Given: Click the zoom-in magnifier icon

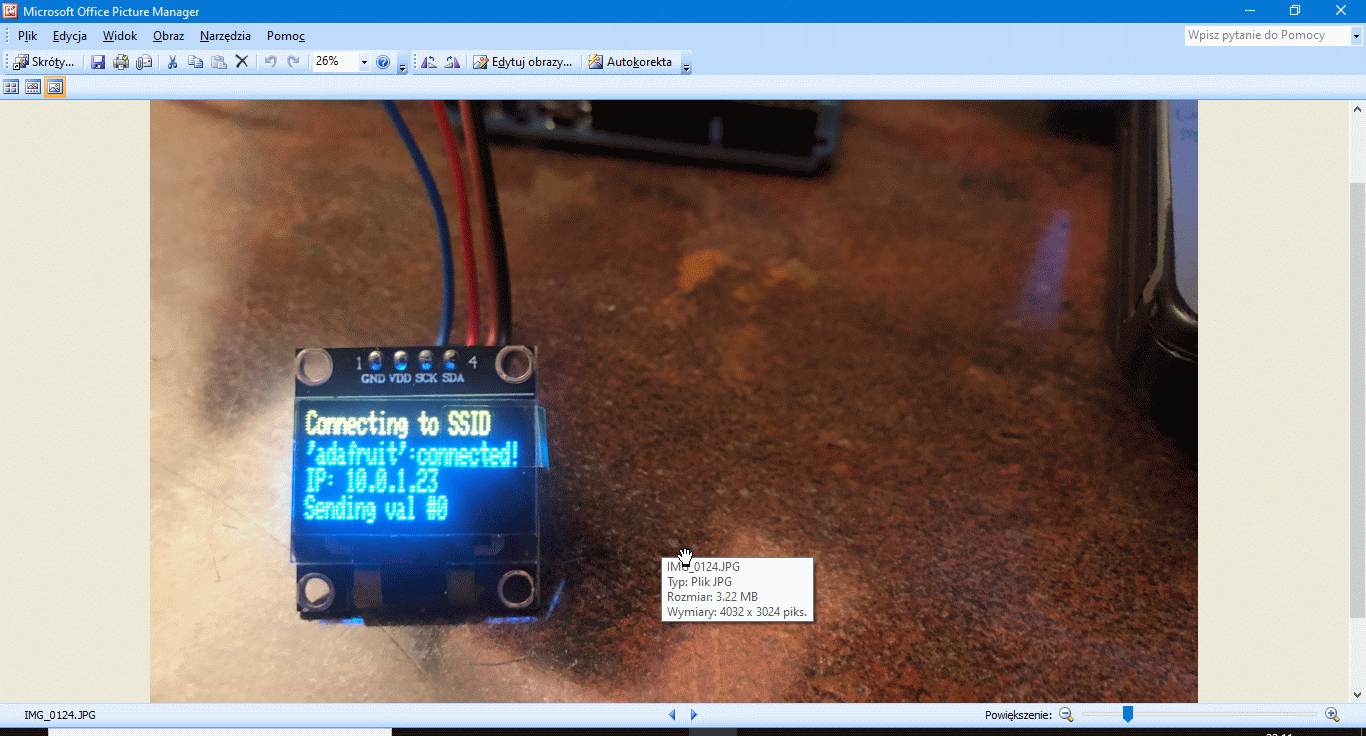Looking at the screenshot, I should point(1331,714).
